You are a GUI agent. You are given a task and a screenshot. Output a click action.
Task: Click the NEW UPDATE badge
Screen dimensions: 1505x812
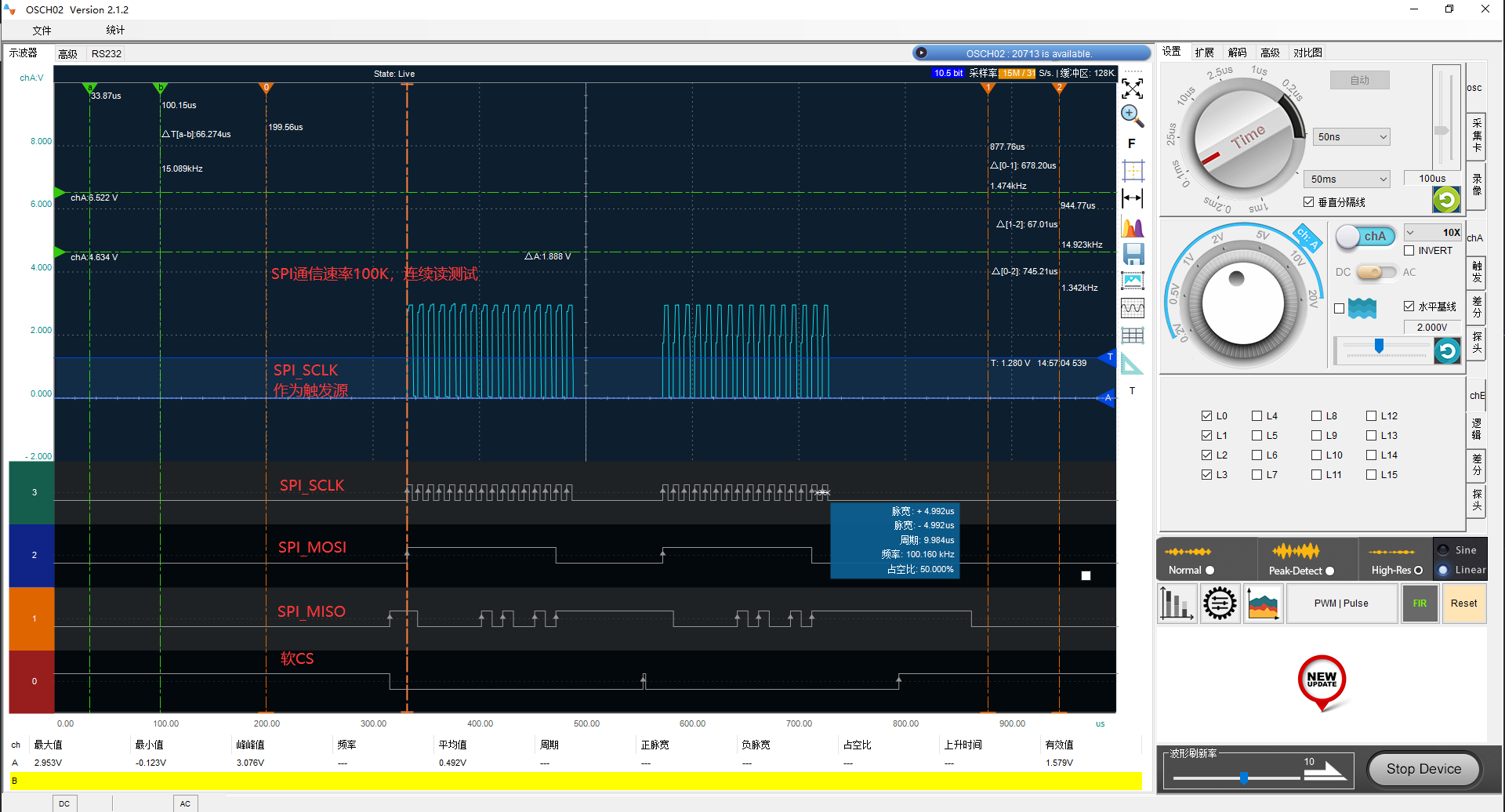point(1322,682)
